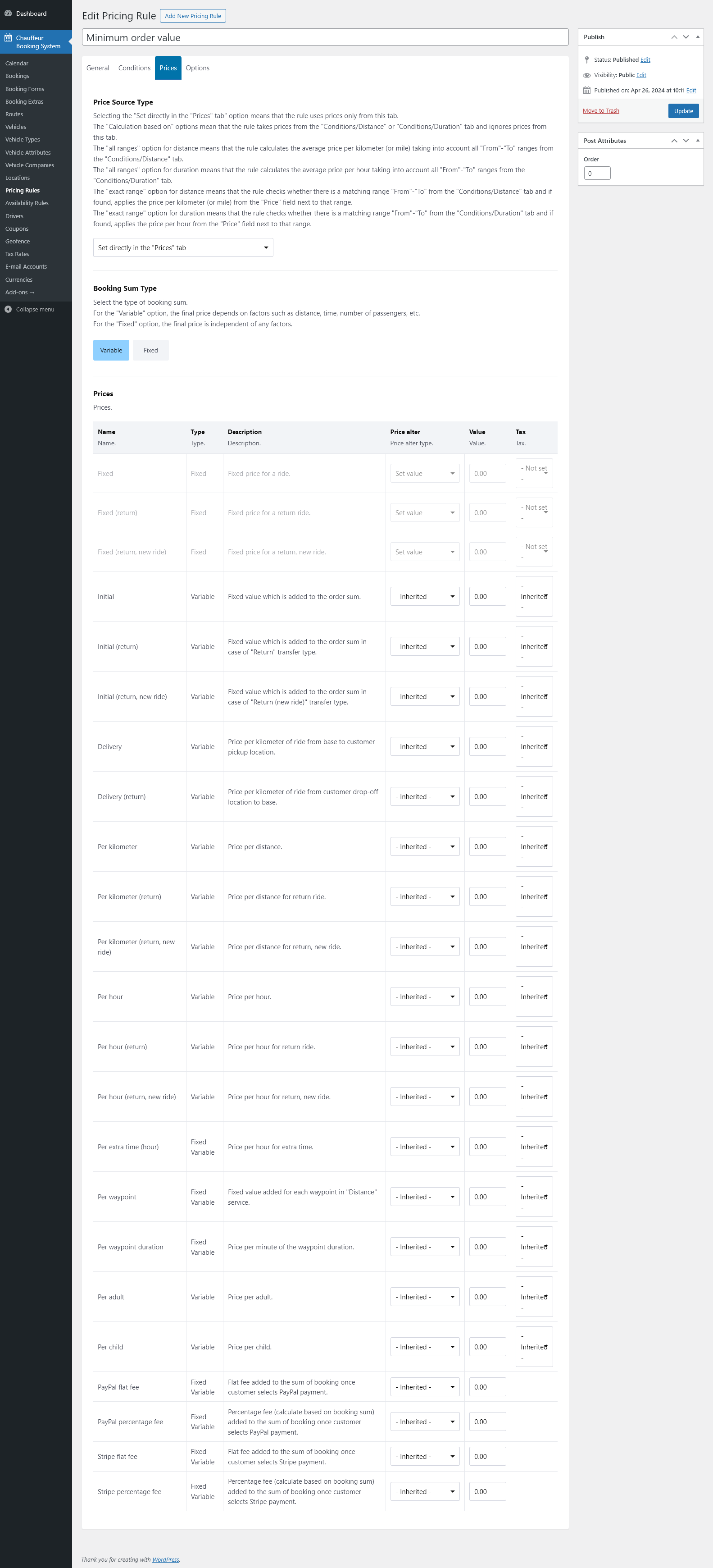The image size is (713, 1568).
Task: Click the Per hour value field
Action: [x=487, y=997]
